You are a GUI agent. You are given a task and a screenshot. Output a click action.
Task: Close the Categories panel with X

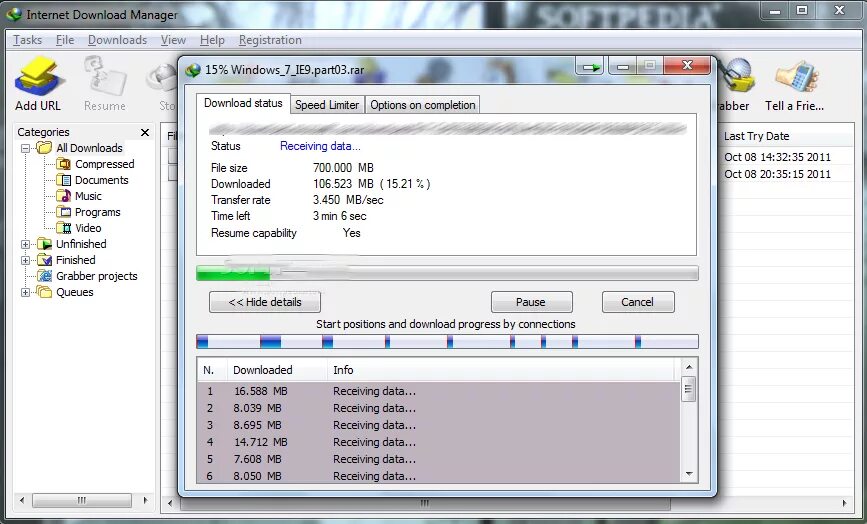145,132
